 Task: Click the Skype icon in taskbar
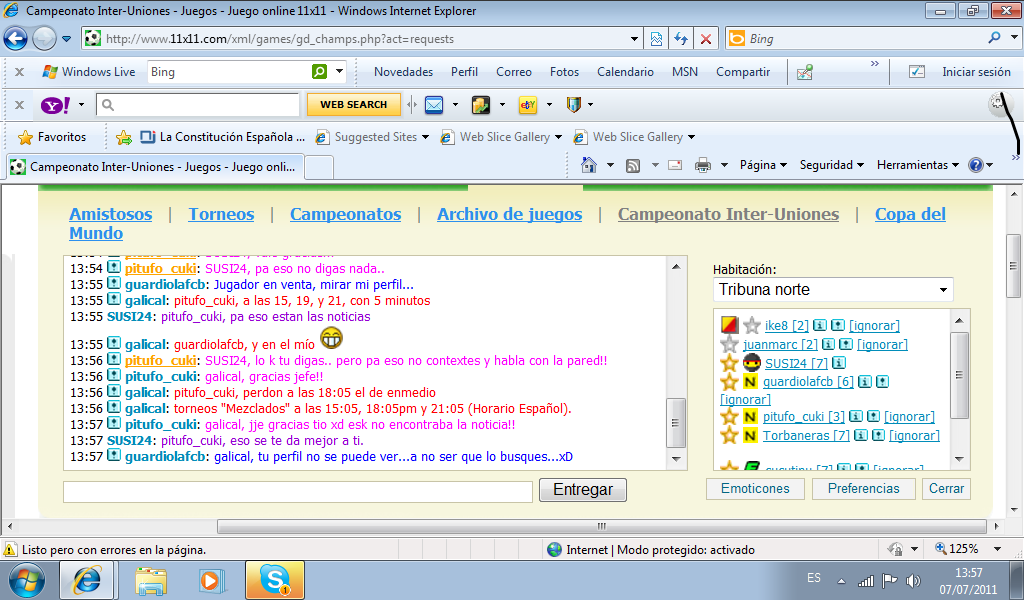click(275, 579)
